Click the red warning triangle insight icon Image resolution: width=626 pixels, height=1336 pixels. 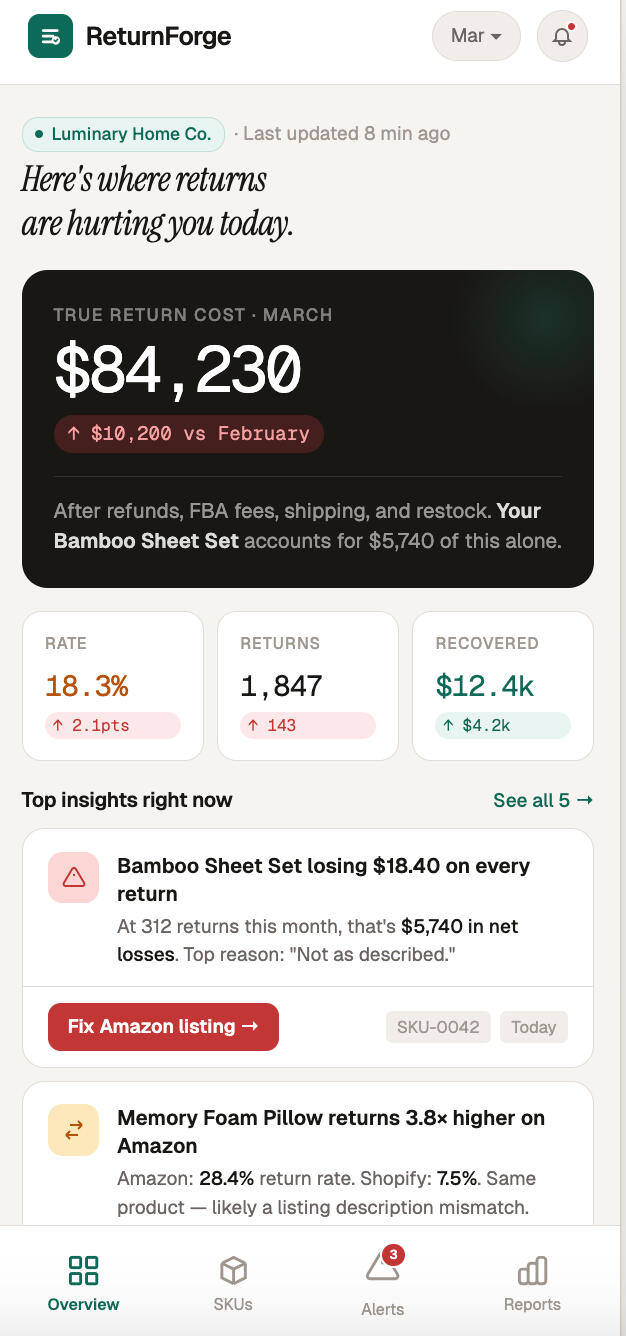pos(73,877)
